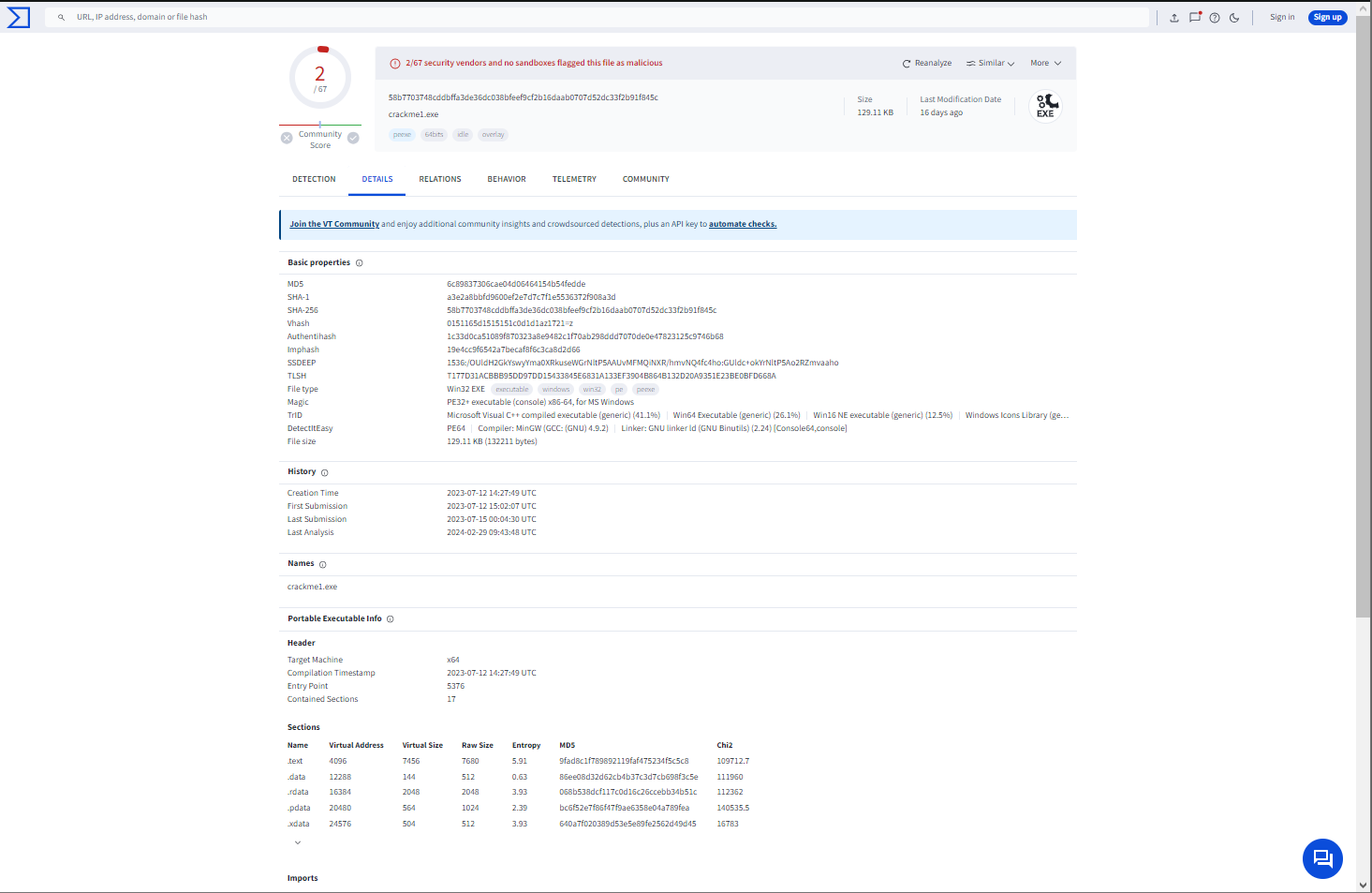Click the community score slider bar

(320, 125)
